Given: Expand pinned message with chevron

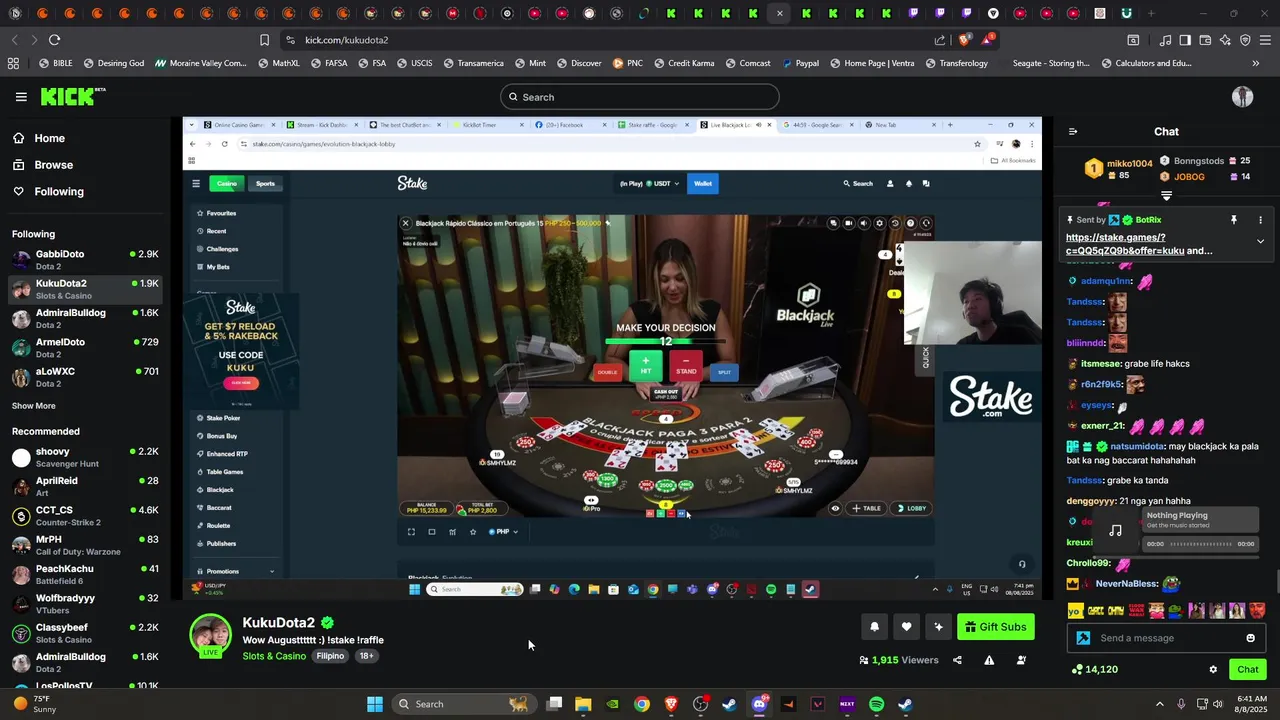Looking at the screenshot, I should [1260, 241].
